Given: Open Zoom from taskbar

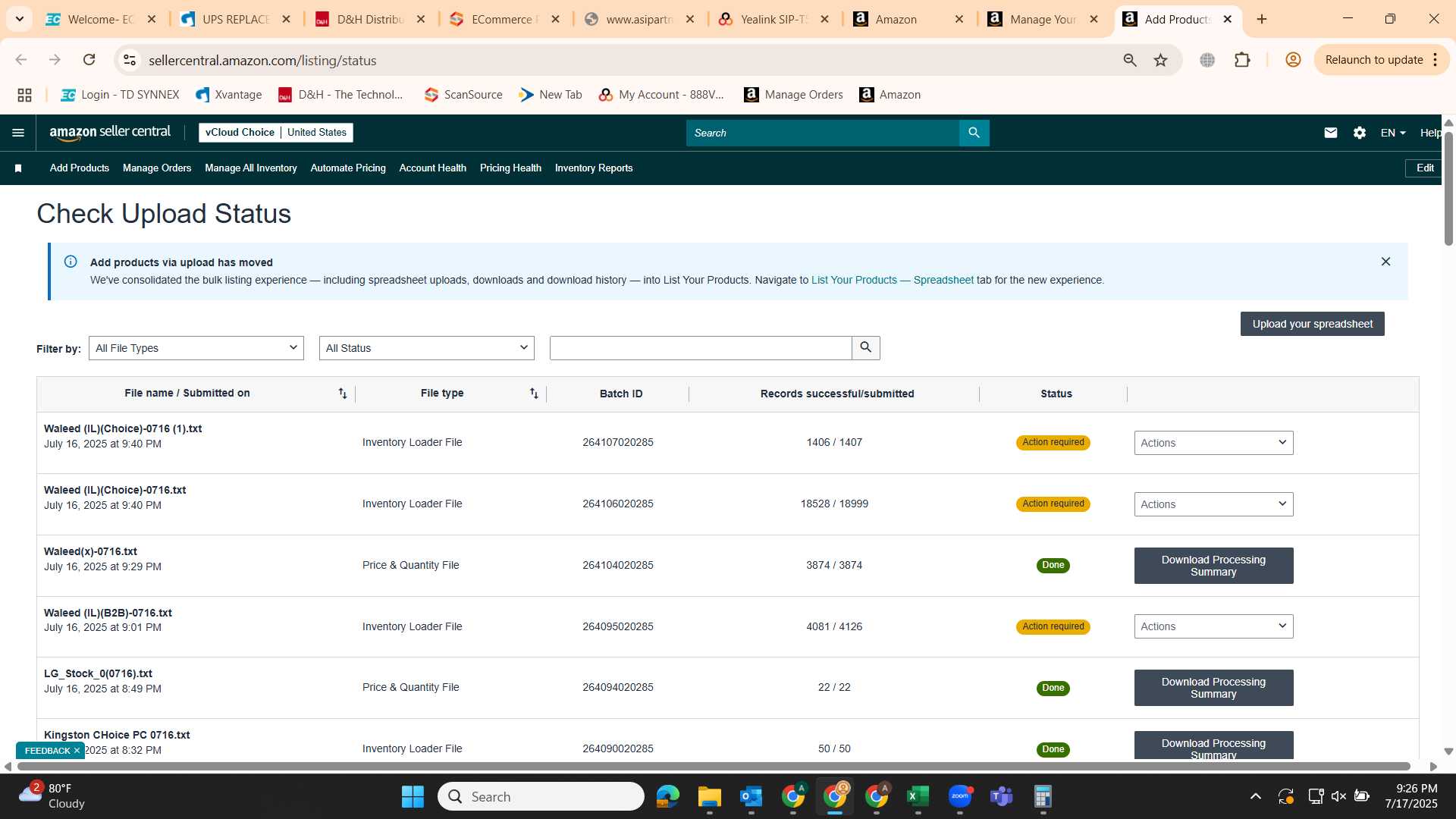Looking at the screenshot, I should click(x=960, y=796).
